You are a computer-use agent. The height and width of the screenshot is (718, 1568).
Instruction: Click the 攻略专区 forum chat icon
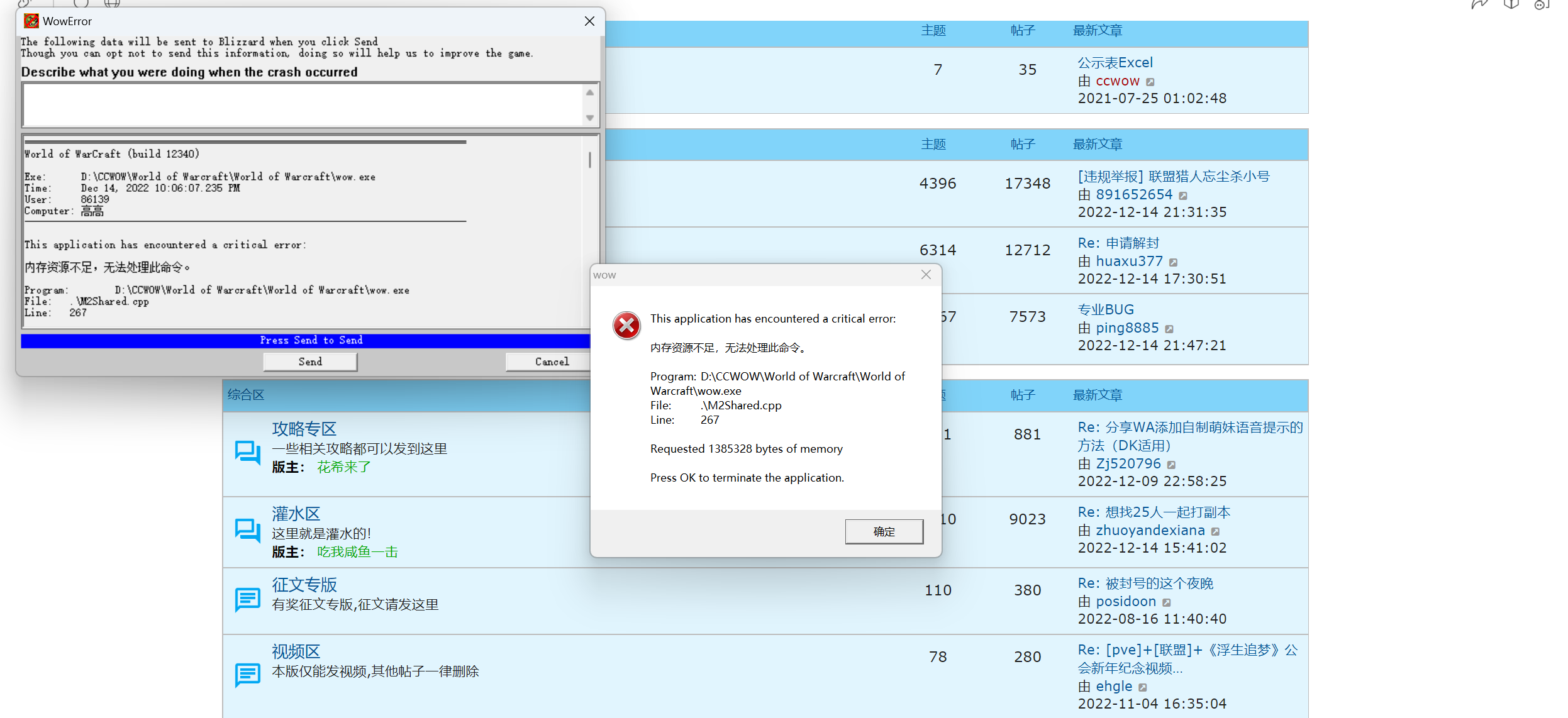pyautogui.click(x=247, y=452)
